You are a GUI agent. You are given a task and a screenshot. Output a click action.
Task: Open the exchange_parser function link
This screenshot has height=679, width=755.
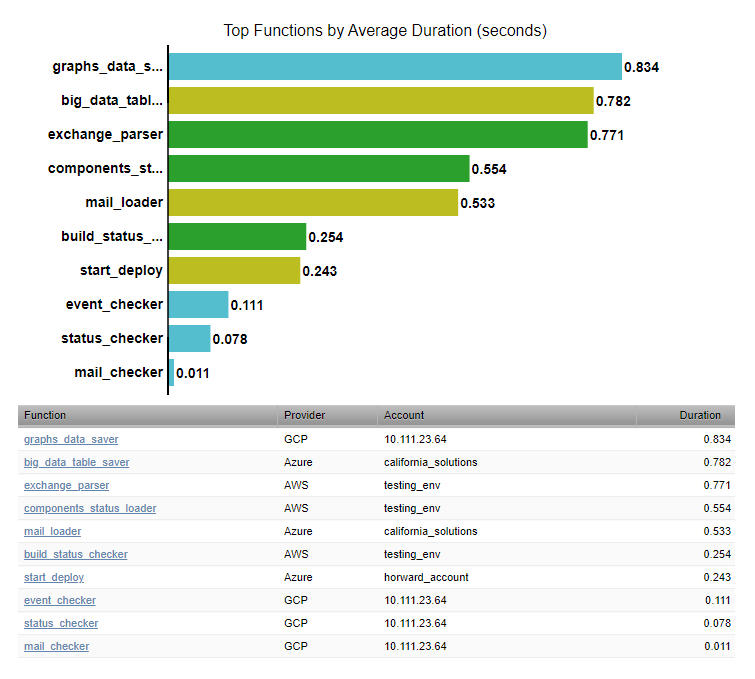pyautogui.click(x=66, y=485)
